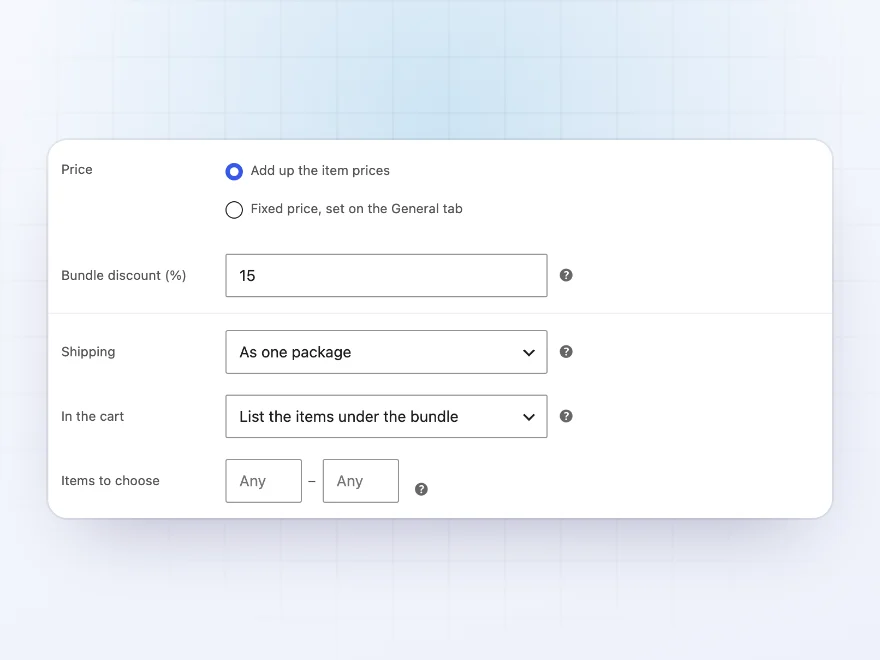Click the 'Price' label text
Screen dimensions: 880x660
pyautogui.click(x=77, y=169)
